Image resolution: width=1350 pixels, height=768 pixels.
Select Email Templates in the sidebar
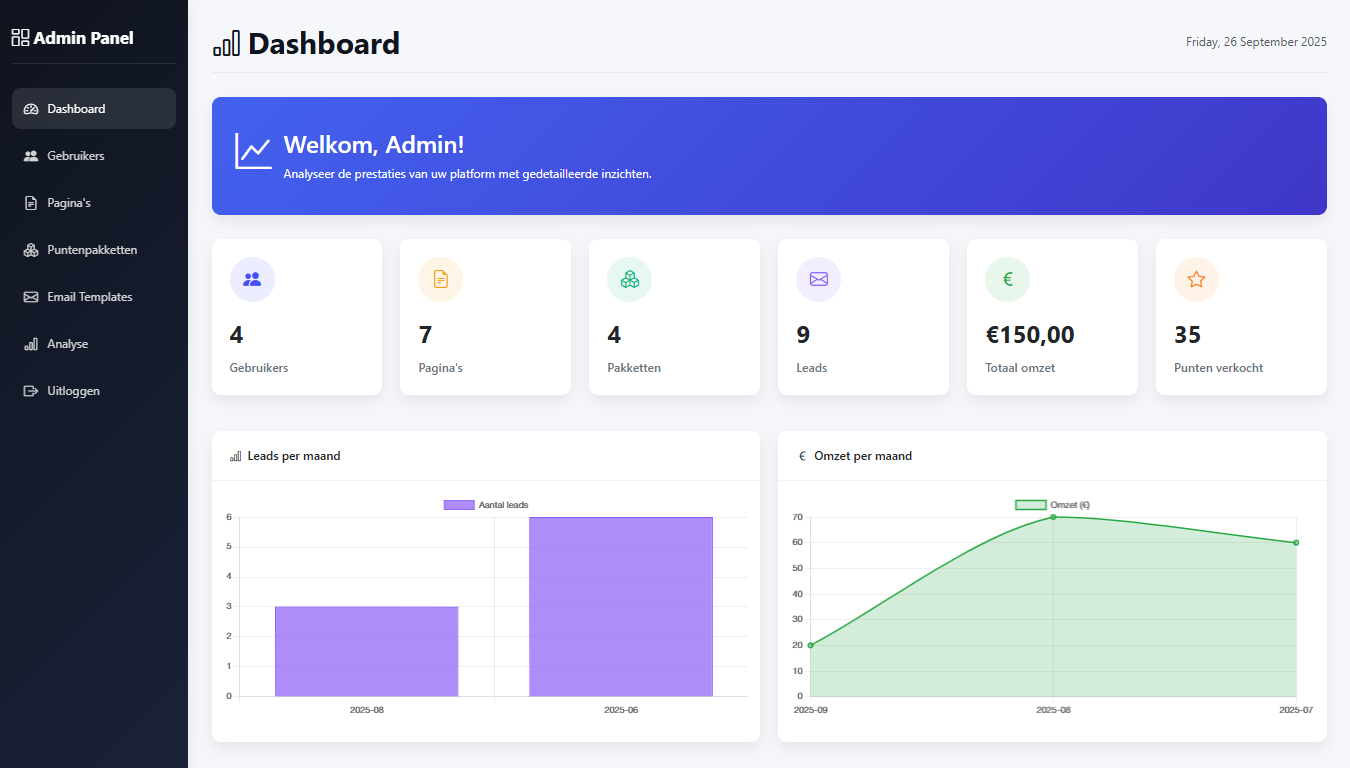(x=89, y=297)
